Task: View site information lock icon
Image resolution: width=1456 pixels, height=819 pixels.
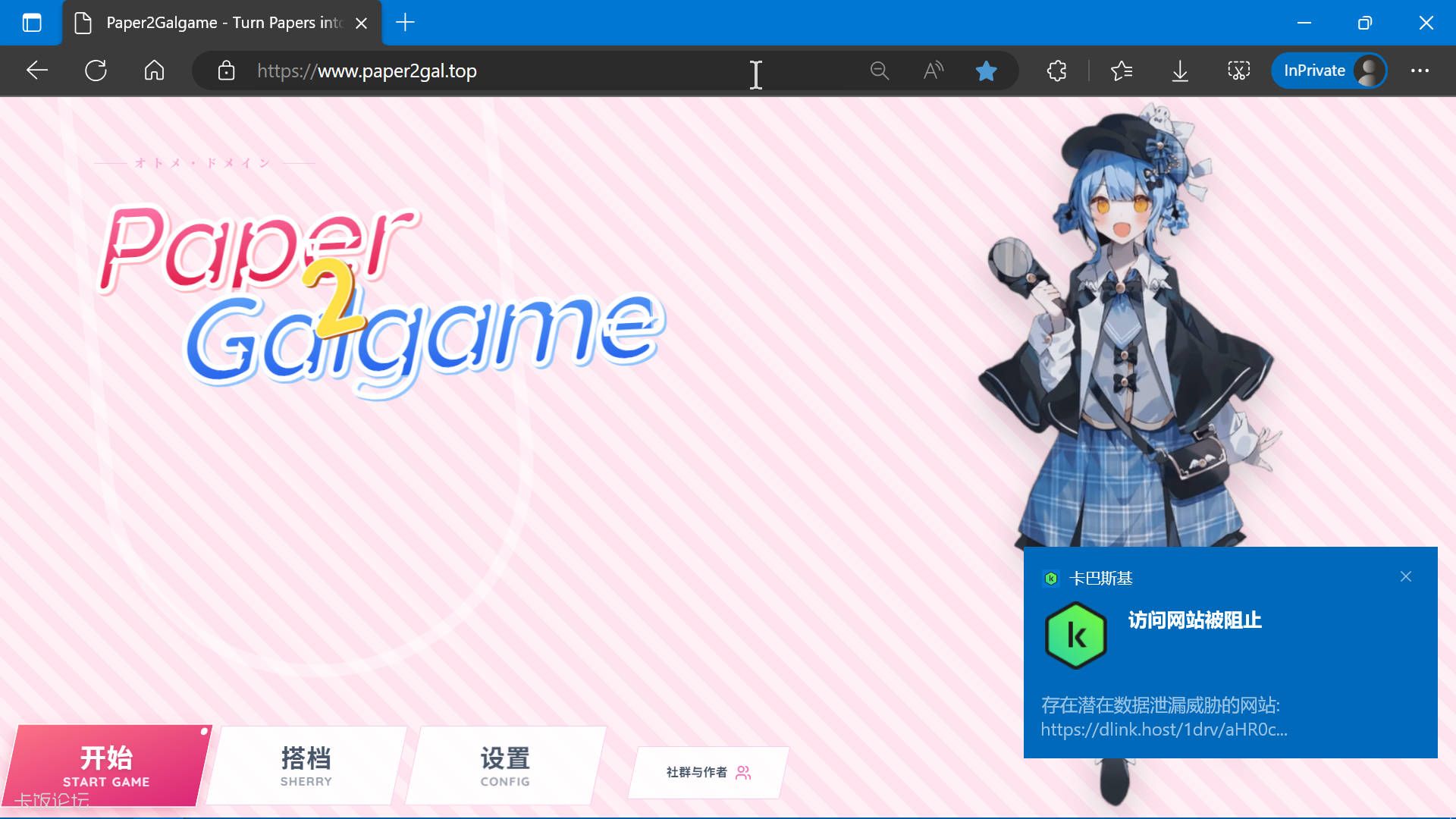Action: click(226, 71)
